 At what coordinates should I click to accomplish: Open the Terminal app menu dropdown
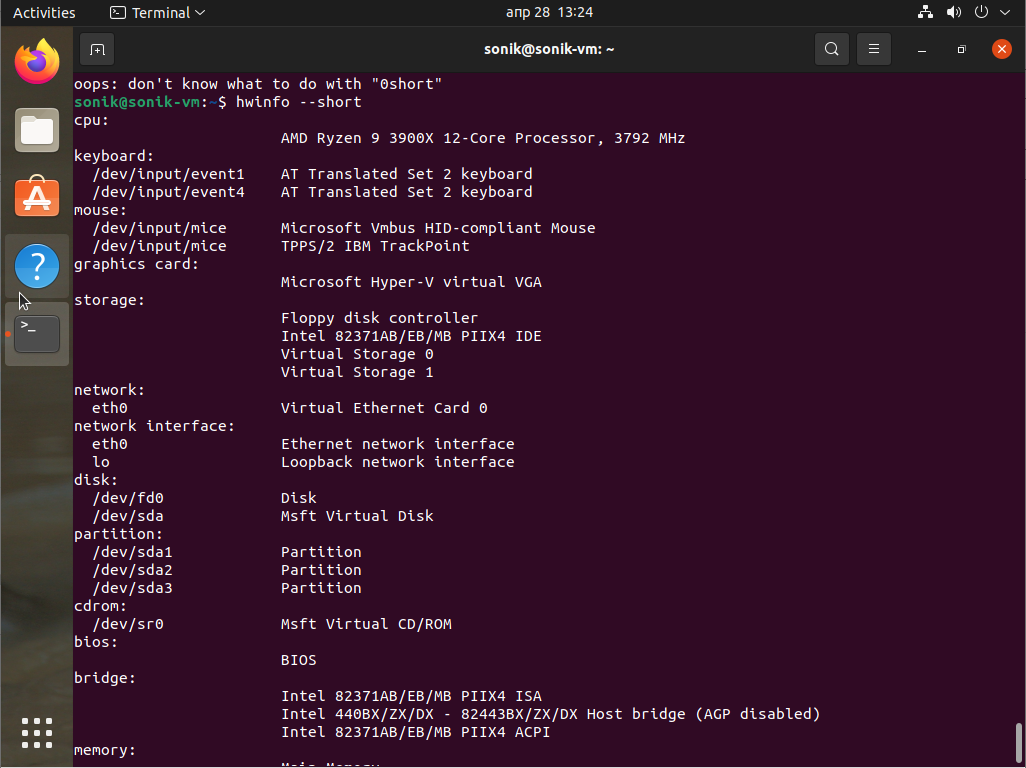pos(158,13)
